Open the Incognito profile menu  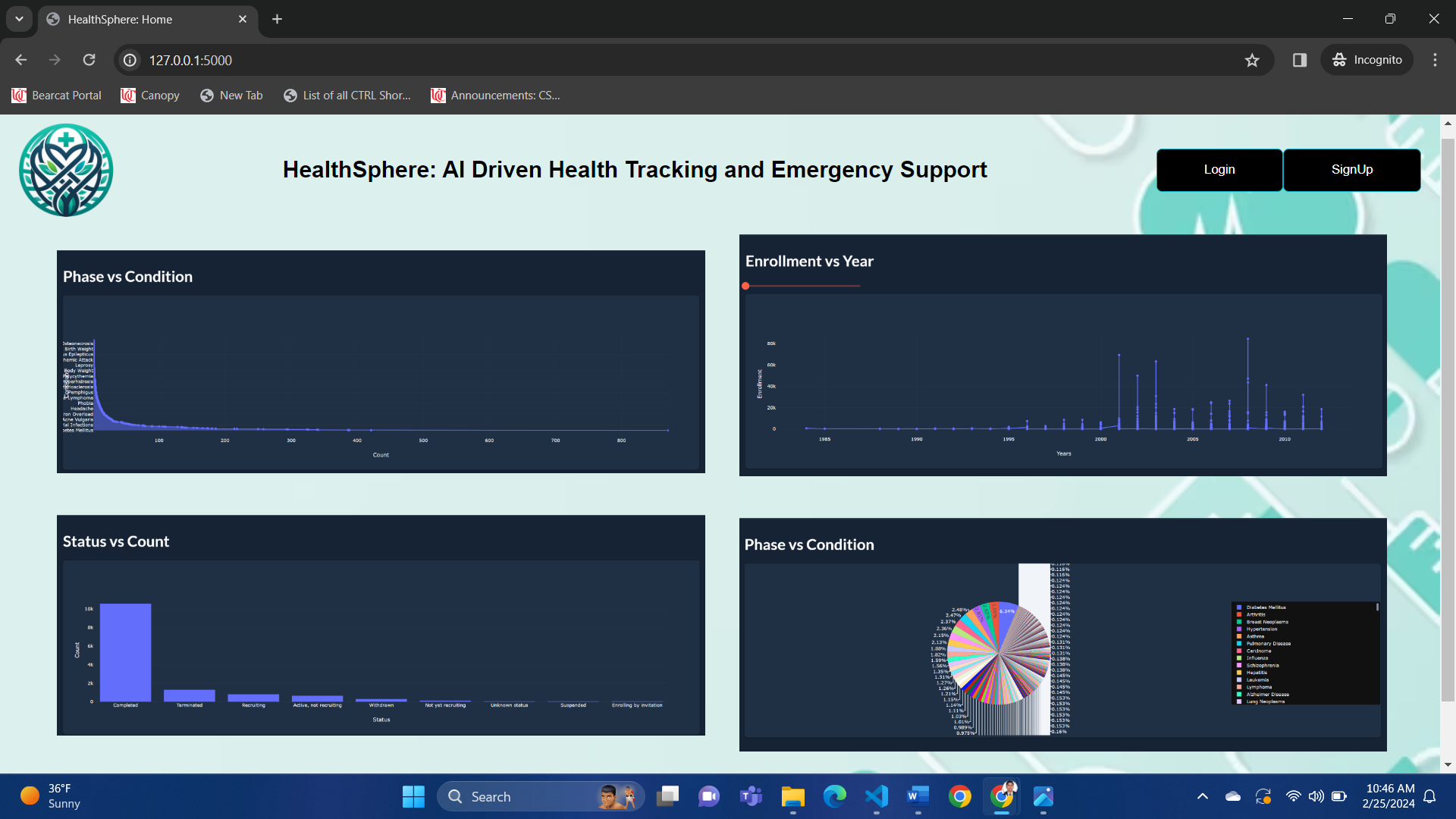point(1367,60)
